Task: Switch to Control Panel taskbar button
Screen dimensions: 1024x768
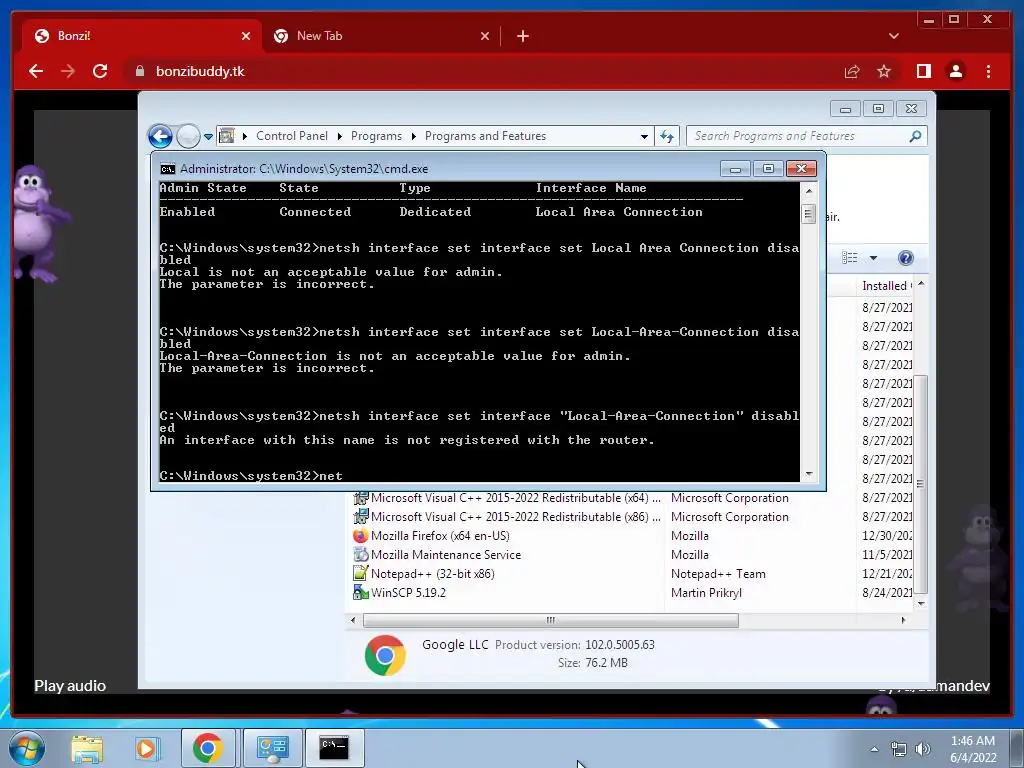Action: point(272,748)
